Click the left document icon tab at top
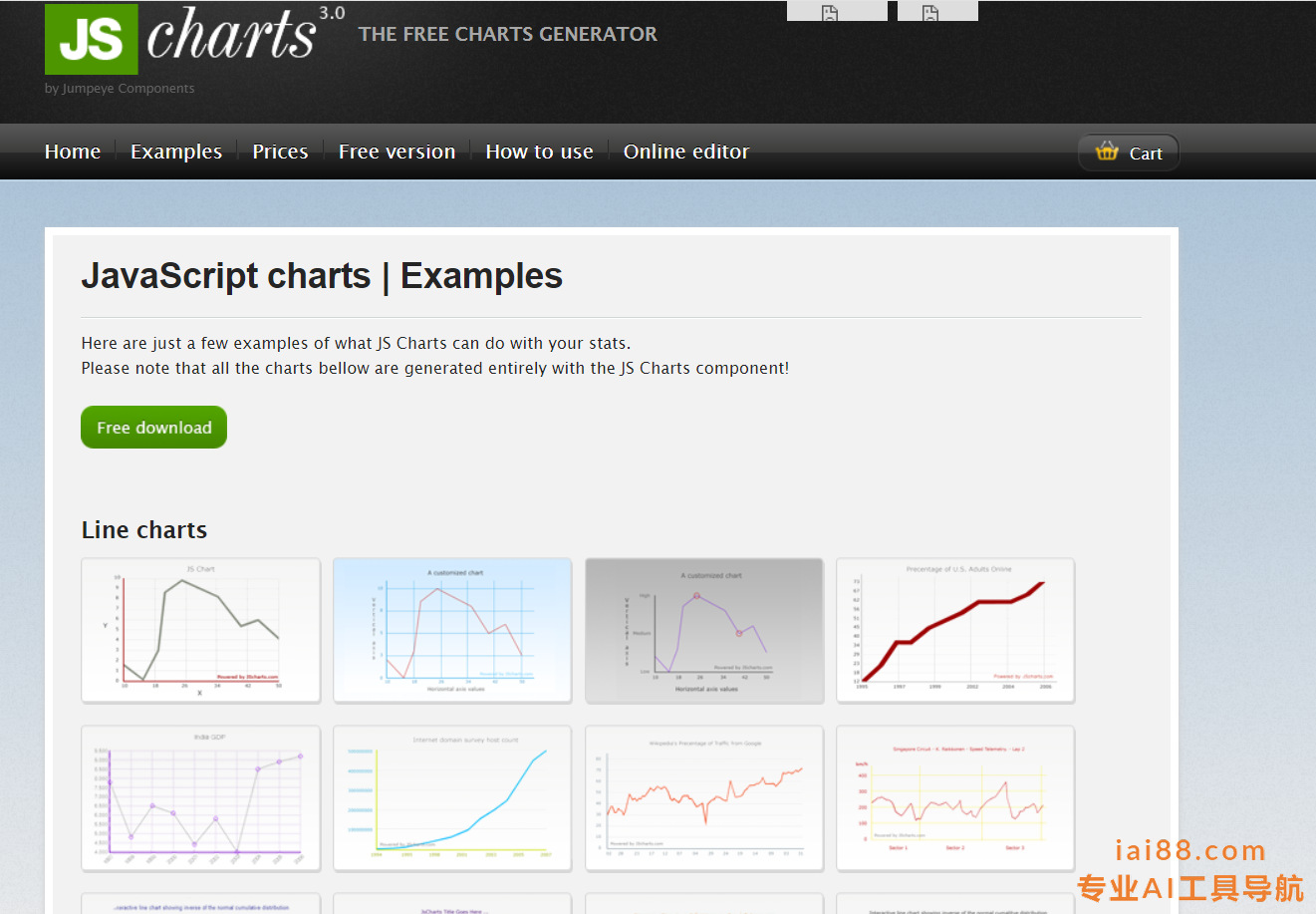1316x914 pixels. point(837,11)
